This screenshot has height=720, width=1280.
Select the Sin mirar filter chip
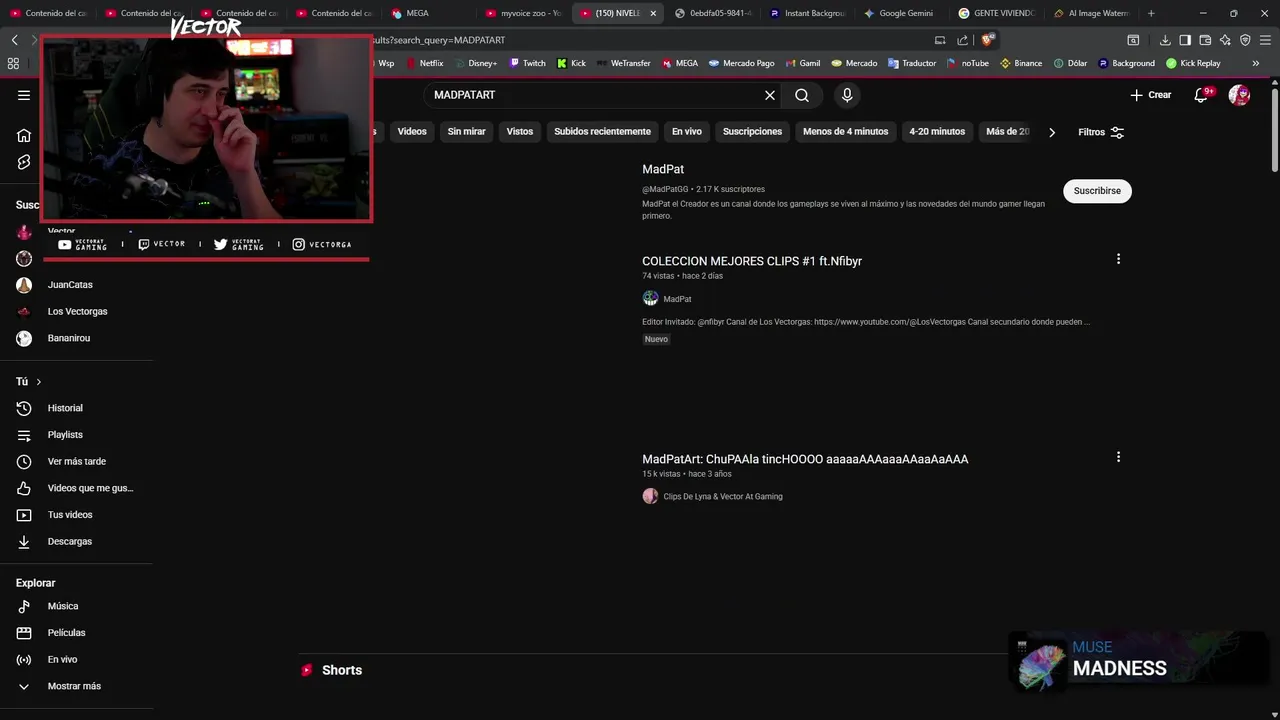pos(466,132)
